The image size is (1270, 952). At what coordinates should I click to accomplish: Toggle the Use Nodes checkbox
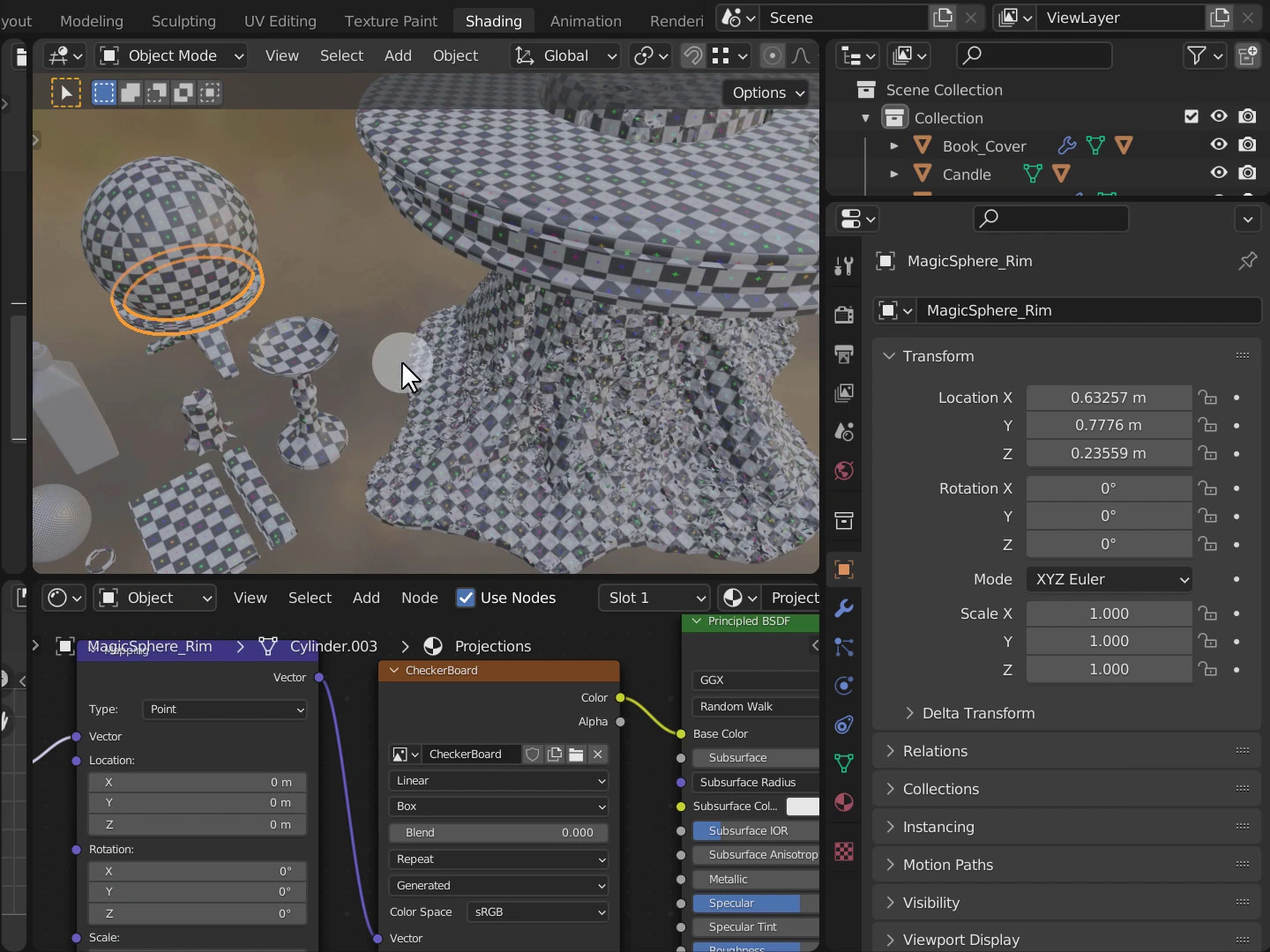click(466, 598)
